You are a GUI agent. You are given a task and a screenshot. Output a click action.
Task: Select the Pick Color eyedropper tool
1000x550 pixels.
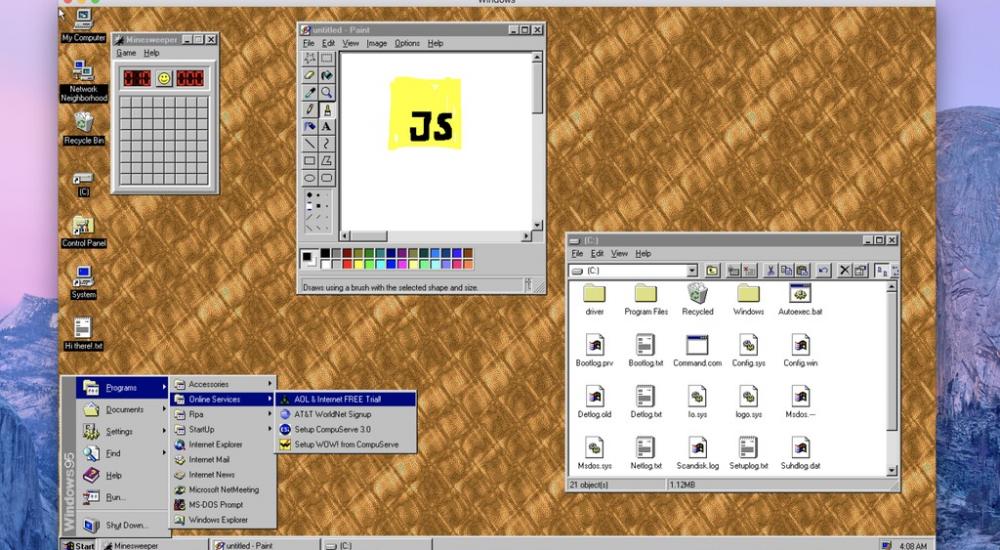[x=309, y=93]
